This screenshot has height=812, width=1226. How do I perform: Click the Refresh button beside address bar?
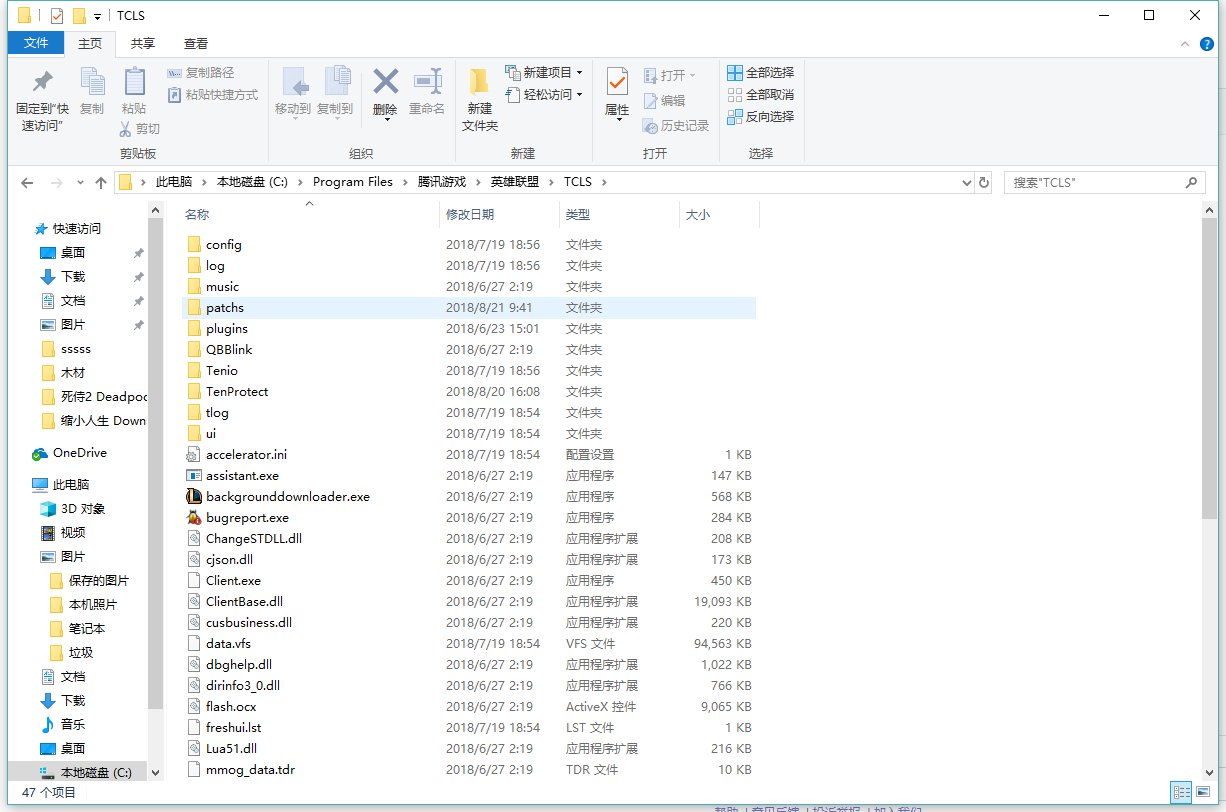pyautogui.click(x=984, y=183)
